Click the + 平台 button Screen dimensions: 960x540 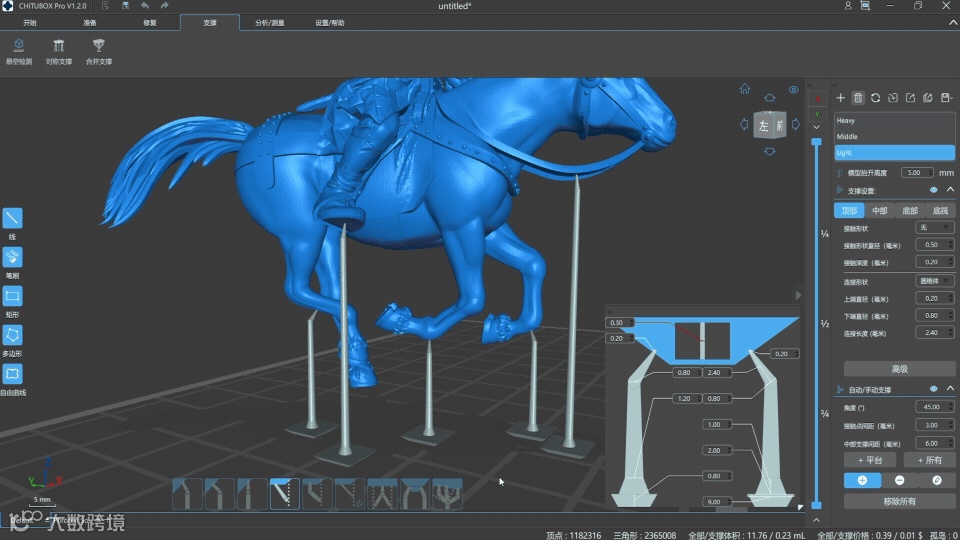[870, 460]
